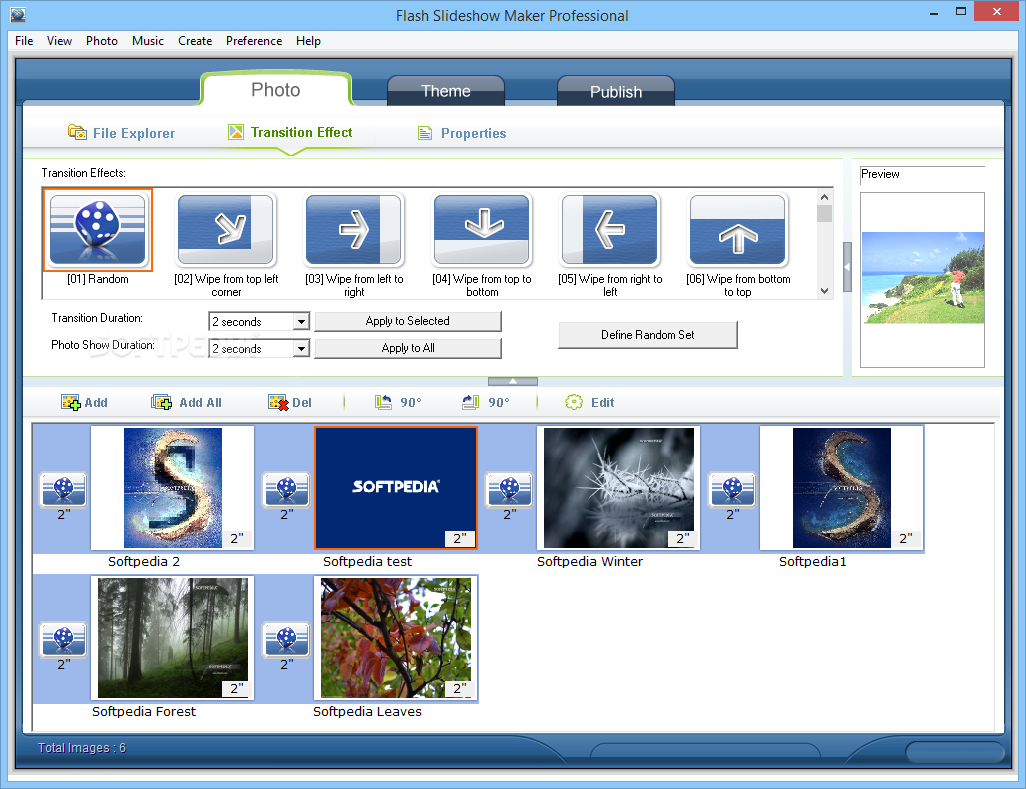Click transition dice icon before Softpedia test
Screen dimensions: 1026x789
pos(286,490)
